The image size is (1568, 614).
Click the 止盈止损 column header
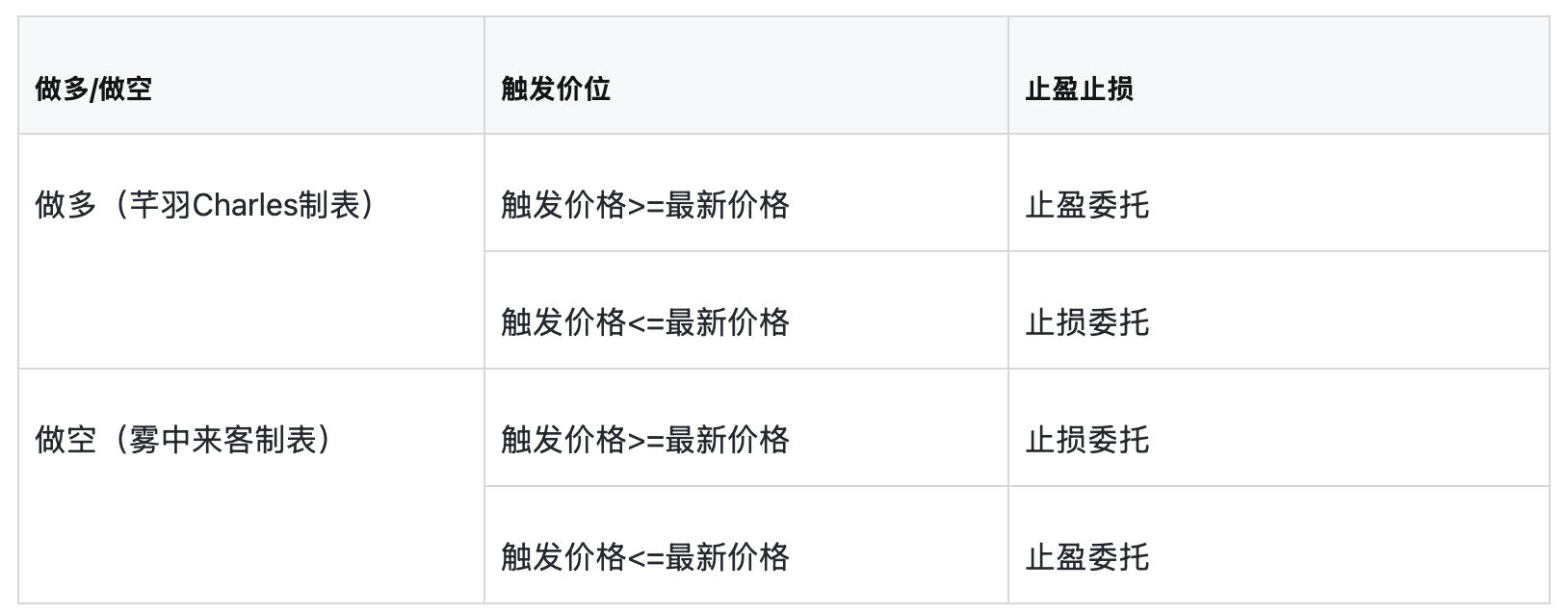[1079, 90]
